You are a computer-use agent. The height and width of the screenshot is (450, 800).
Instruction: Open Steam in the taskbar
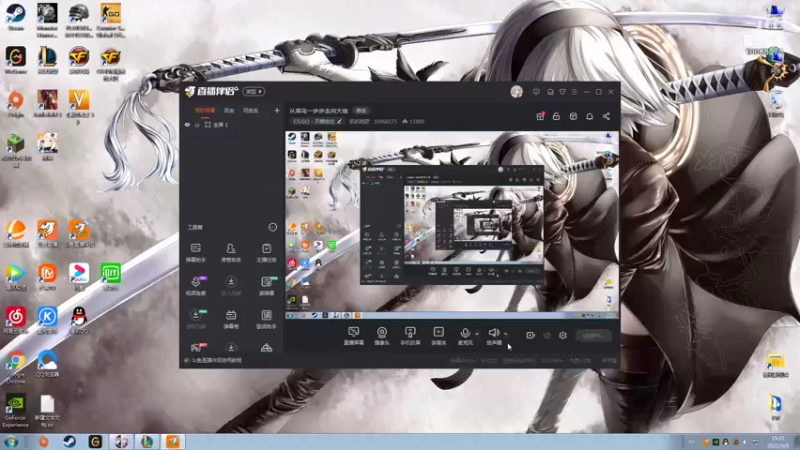(x=70, y=442)
